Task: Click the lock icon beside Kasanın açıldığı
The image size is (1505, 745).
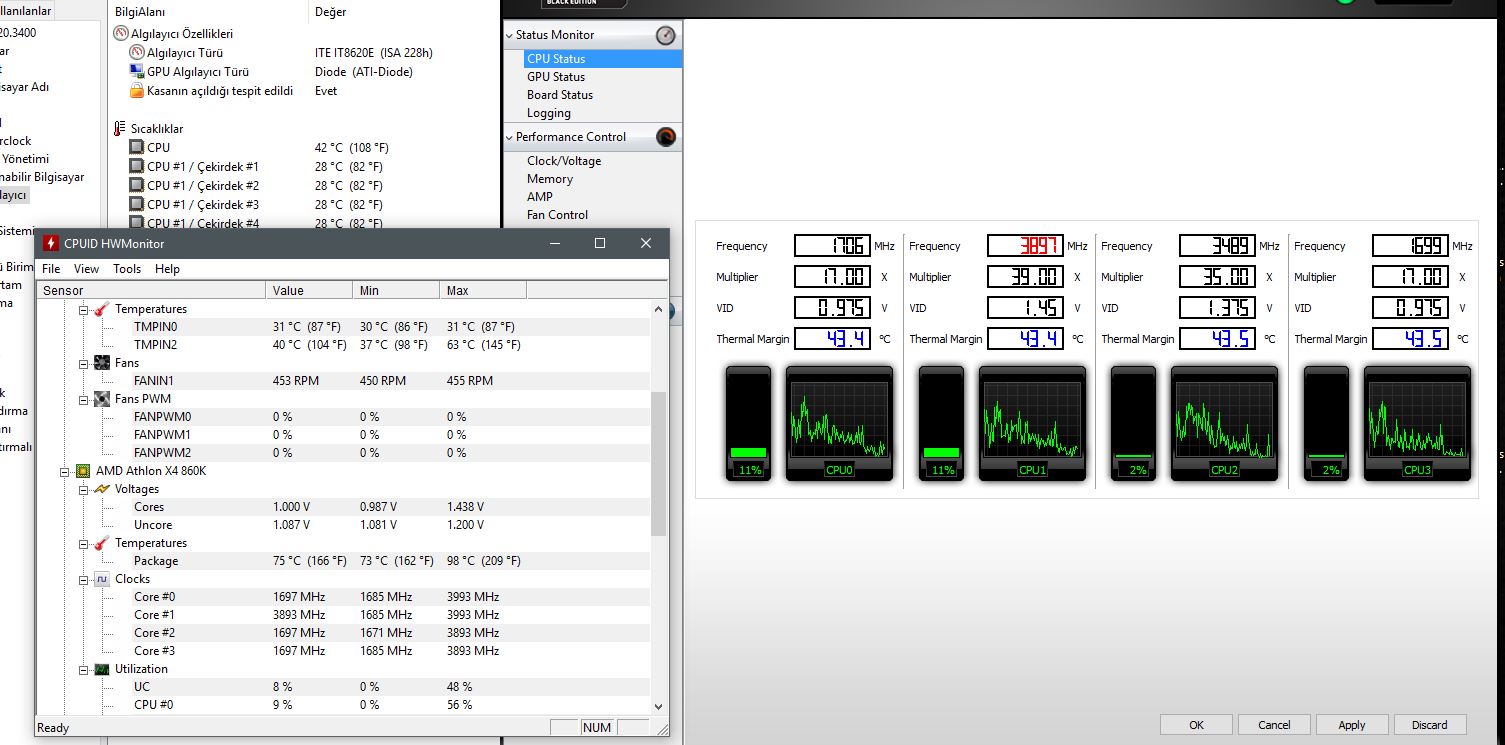Action: pyautogui.click(x=137, y=91)
